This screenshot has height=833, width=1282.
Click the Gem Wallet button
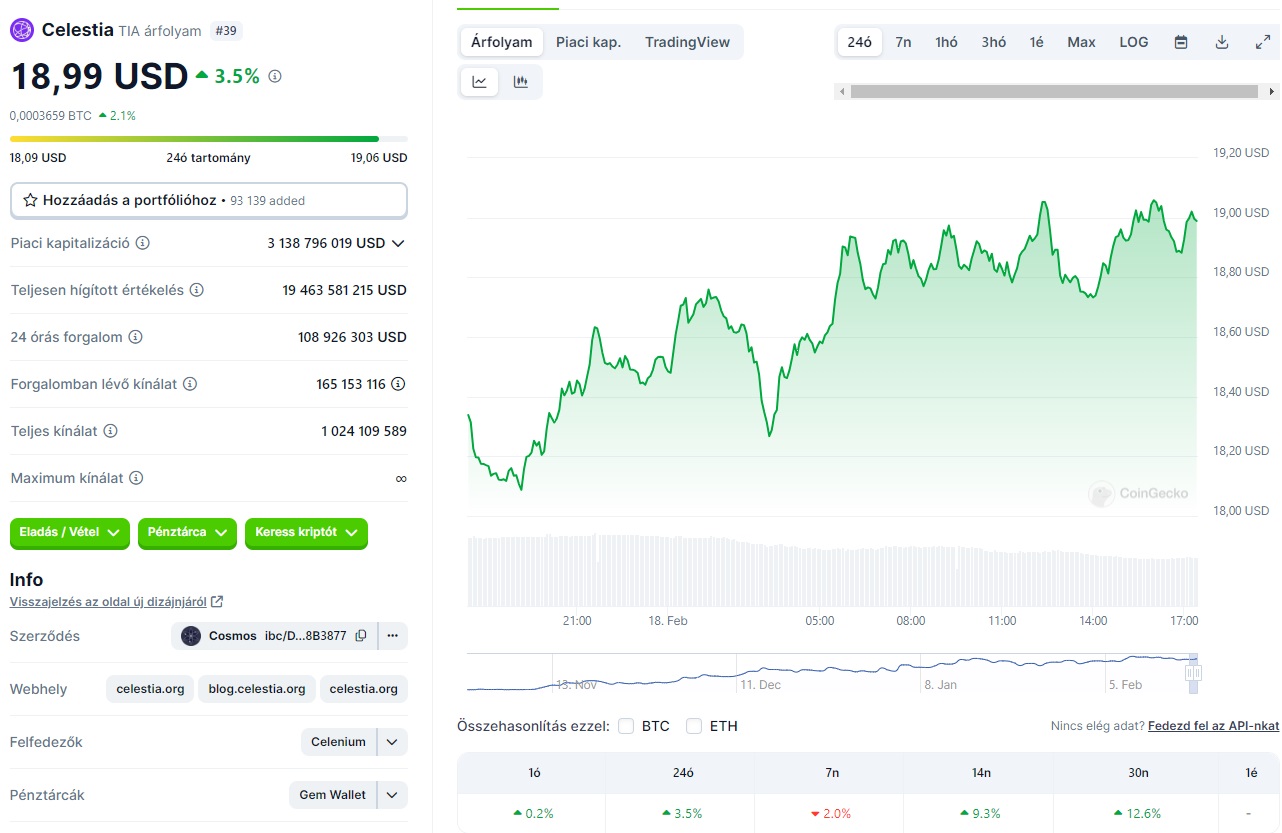tap(333, 795)
